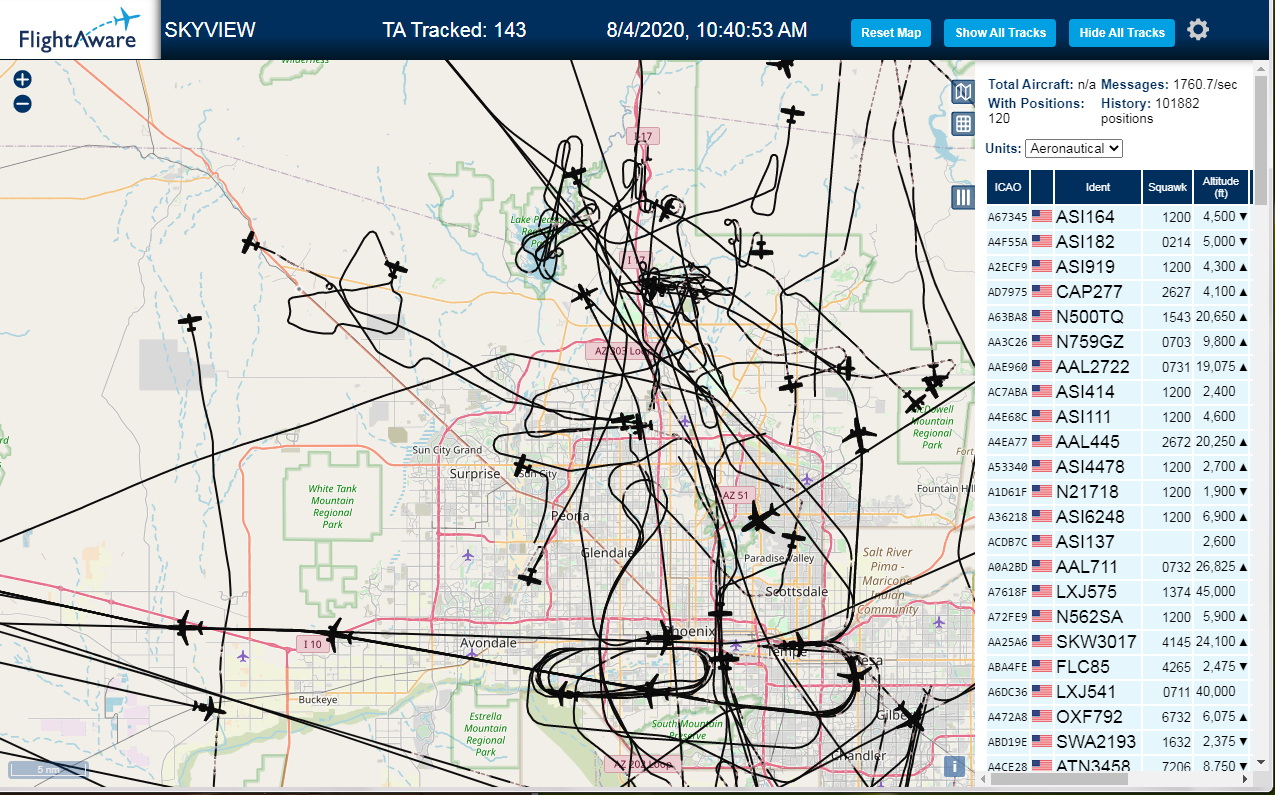This screenshot has height=795, width=1275.
Task: Select the ASI164 row
Action: 1118,217
